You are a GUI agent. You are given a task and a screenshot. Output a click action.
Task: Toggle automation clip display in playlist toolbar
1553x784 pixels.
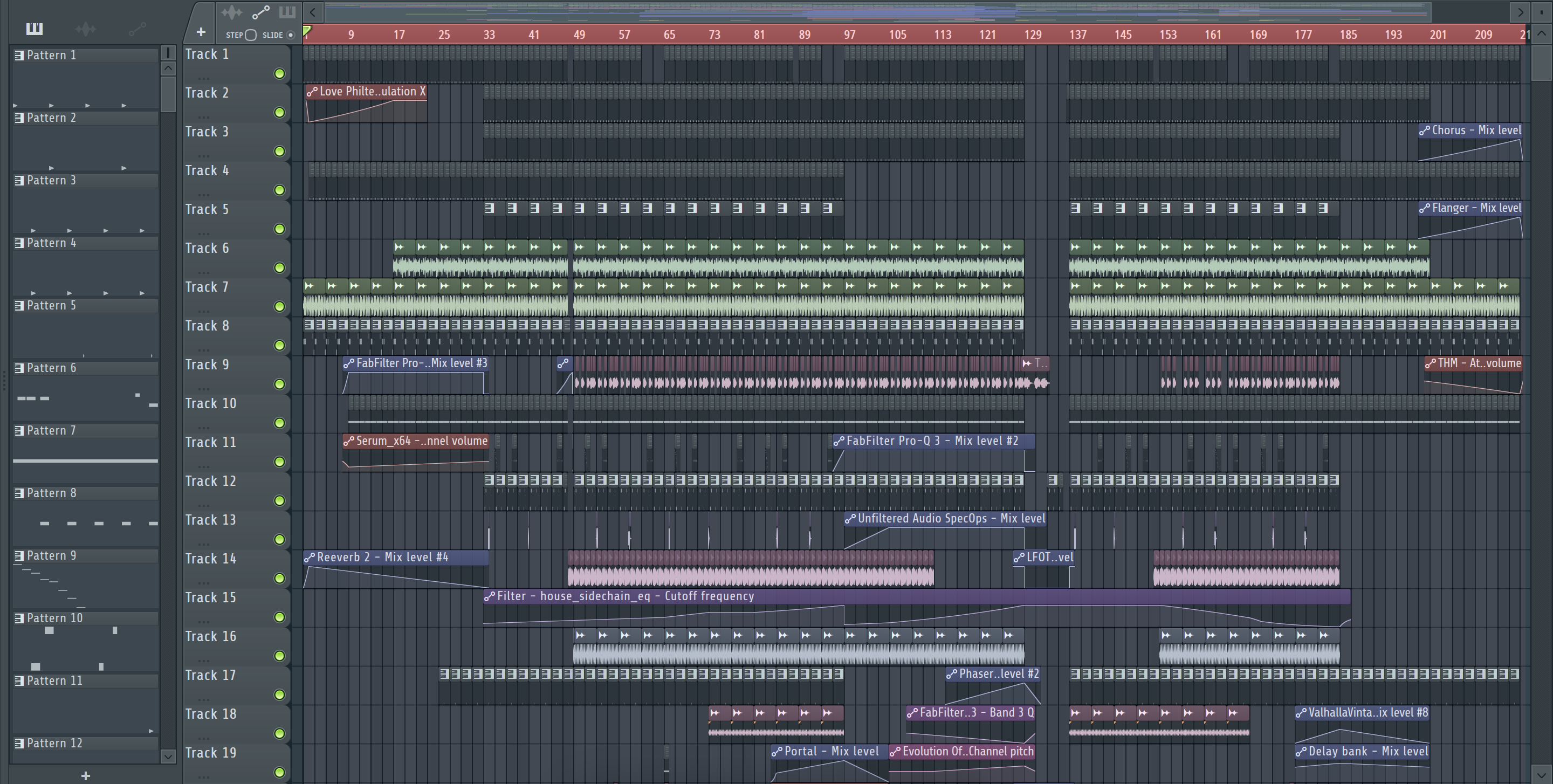pyautogui.click(x=260, y=12)
